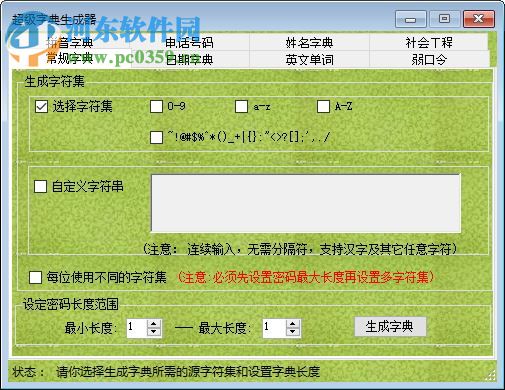Switch to the 电话号码 tab

189,43
